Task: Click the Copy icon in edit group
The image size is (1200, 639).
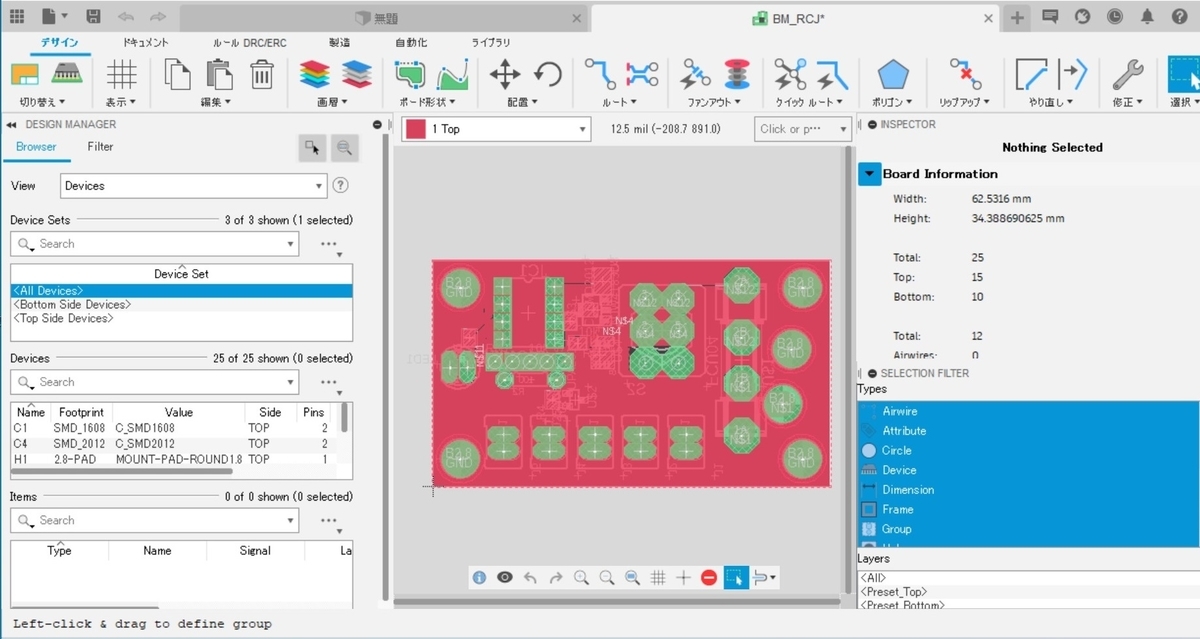Action: [x=178, y=75]
